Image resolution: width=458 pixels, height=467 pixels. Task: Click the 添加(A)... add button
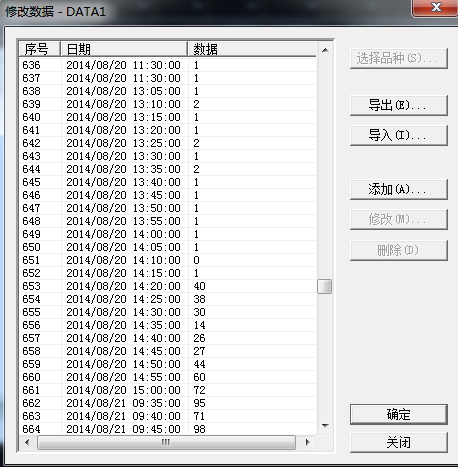398,190
